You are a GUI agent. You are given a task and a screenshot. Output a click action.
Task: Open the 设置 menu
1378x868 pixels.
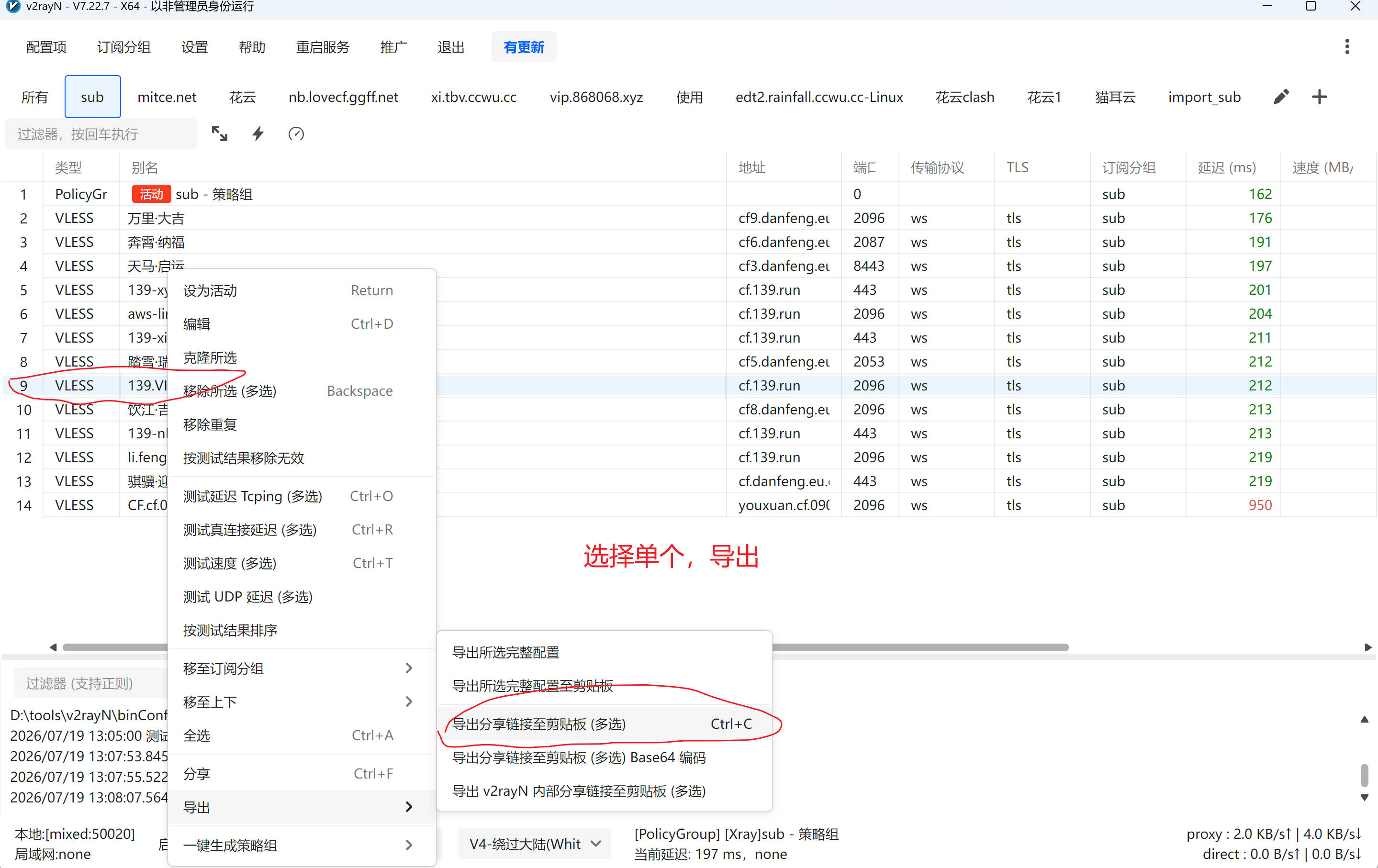pyautogui.click(x=195, y=47)
